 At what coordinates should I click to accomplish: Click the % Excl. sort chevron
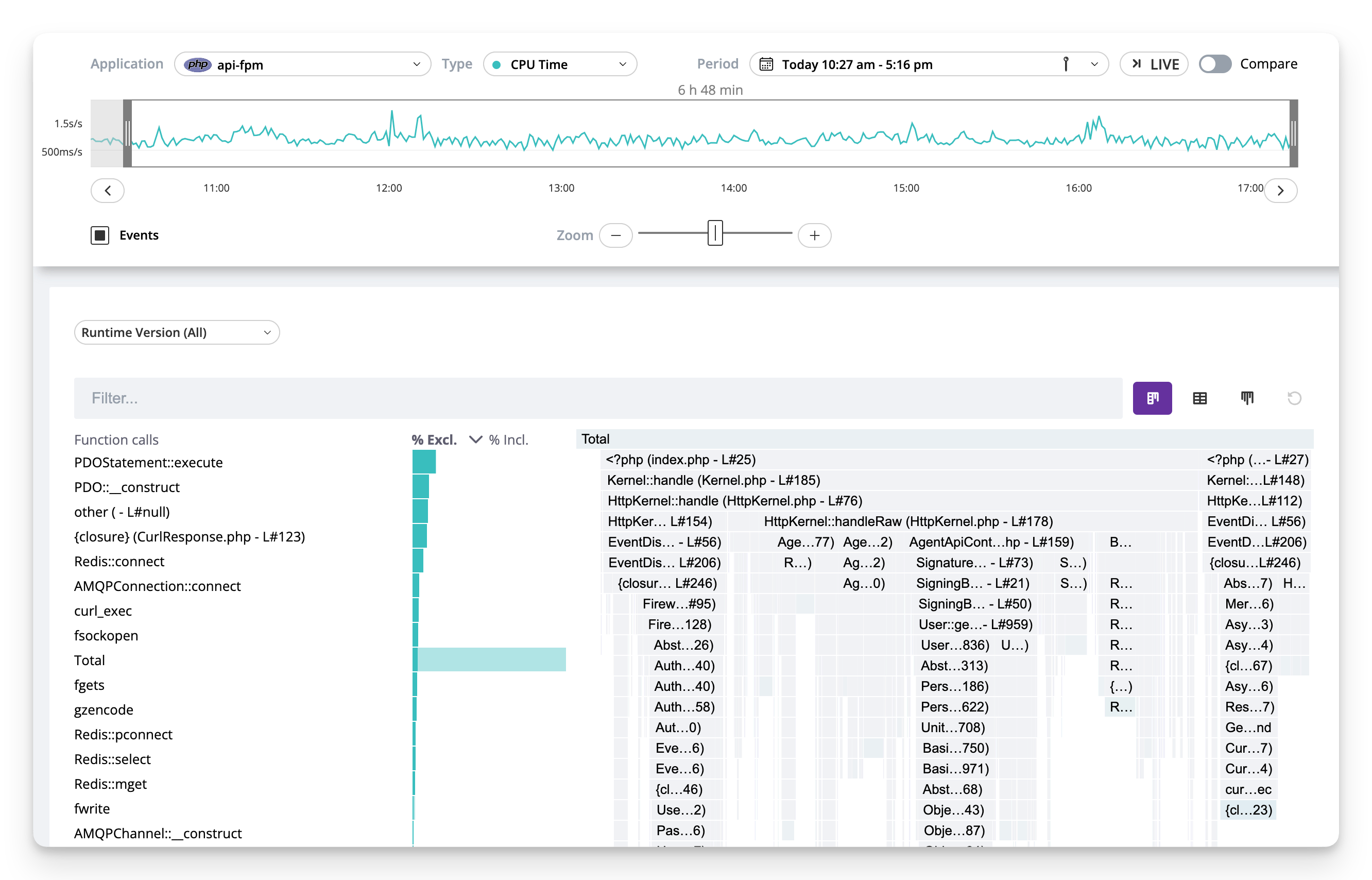[475, 439]
